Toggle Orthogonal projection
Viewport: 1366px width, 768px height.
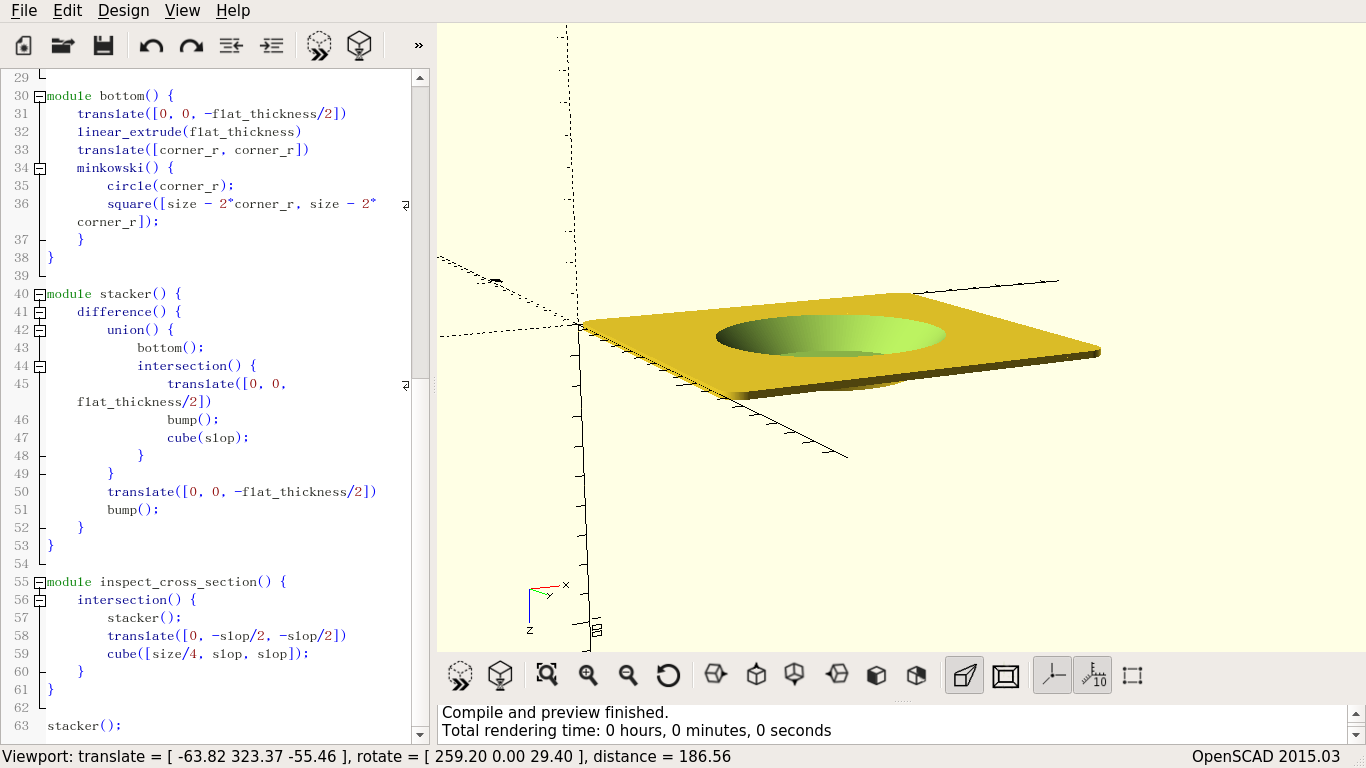coord(1005,676)
